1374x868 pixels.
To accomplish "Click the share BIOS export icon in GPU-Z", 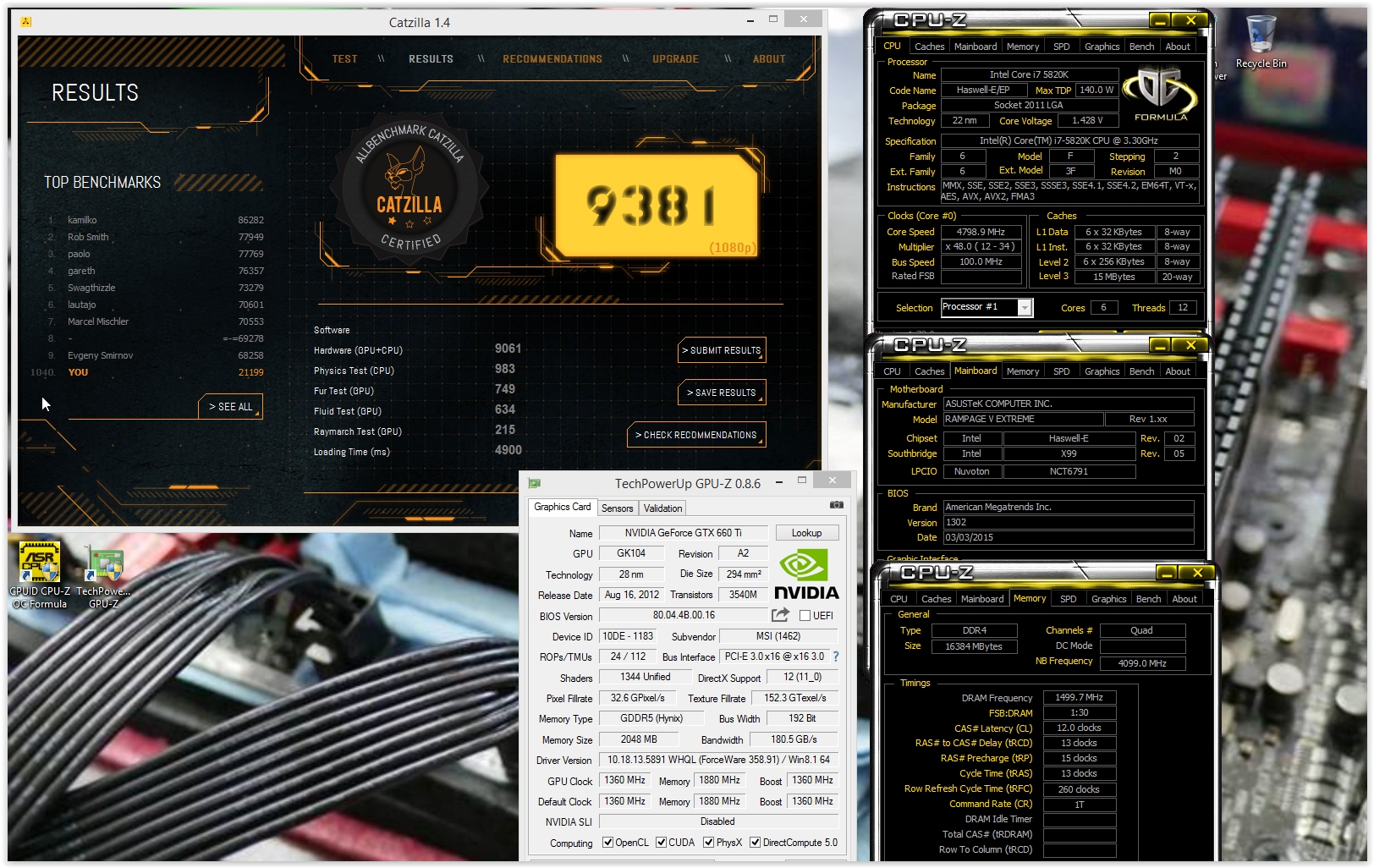I will point(780,615).
